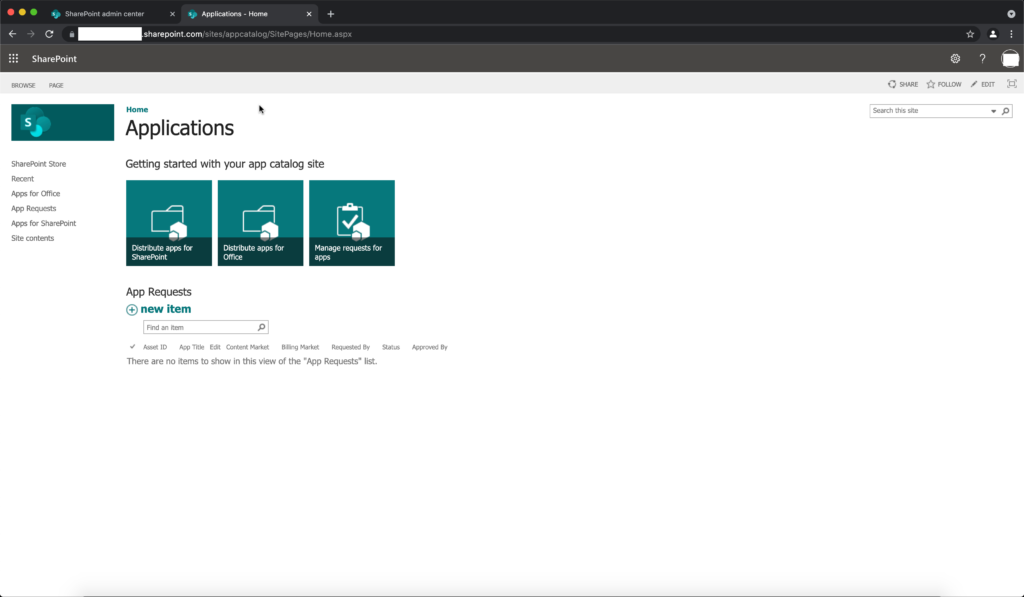Click the help question mark icon
This screenshot has height=597, width=1024.
coord(982,59)
